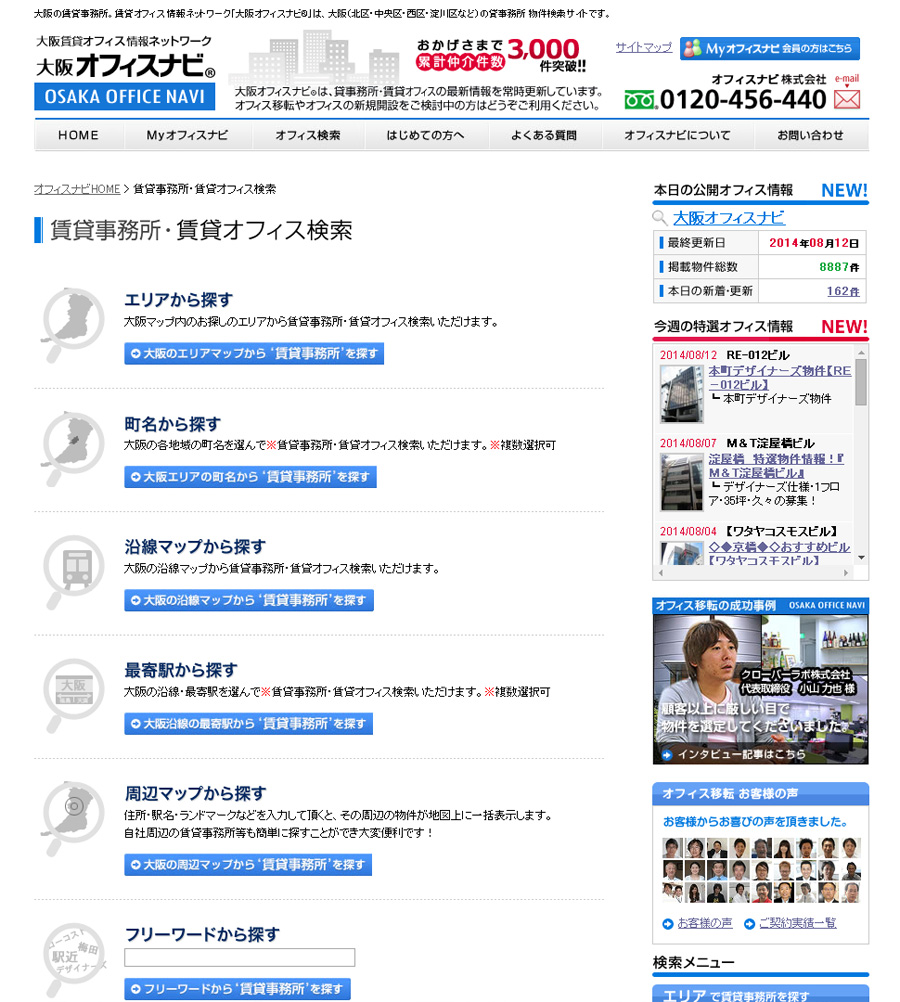The image size is (900, 1002).
Task: Open the office relocation success story banner
Action: [x=760, y=681]
